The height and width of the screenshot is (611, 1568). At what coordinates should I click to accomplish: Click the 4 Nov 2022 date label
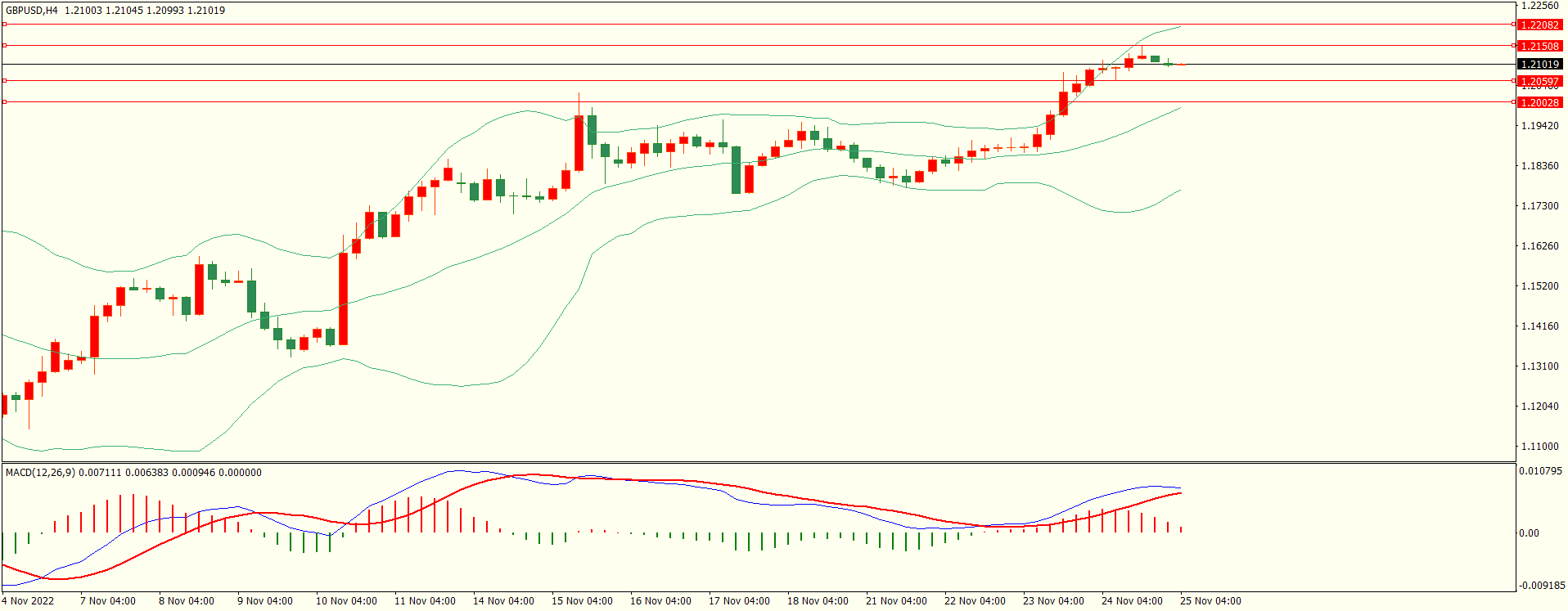pos(28,601)
